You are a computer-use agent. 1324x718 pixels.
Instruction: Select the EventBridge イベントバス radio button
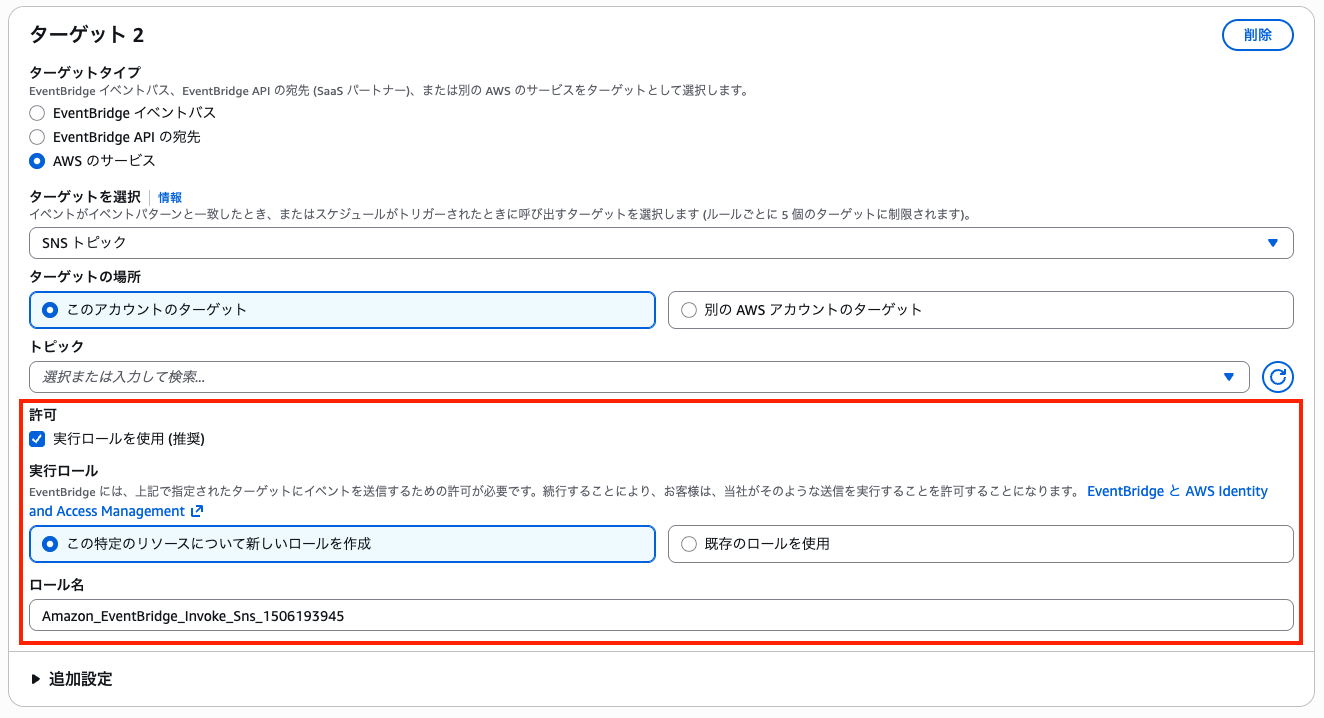point(37,113)
